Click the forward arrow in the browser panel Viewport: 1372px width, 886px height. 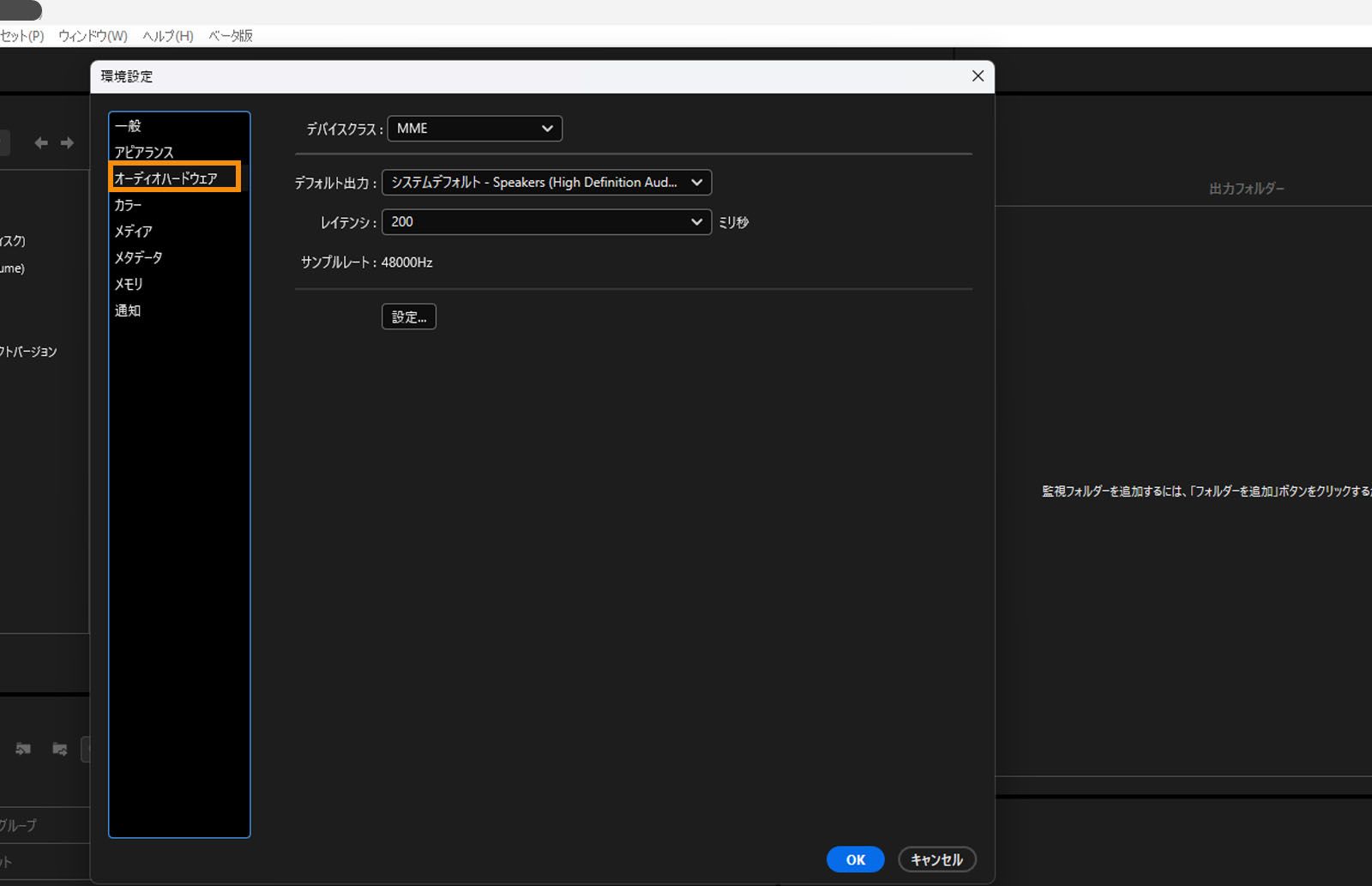pos(67,143)
